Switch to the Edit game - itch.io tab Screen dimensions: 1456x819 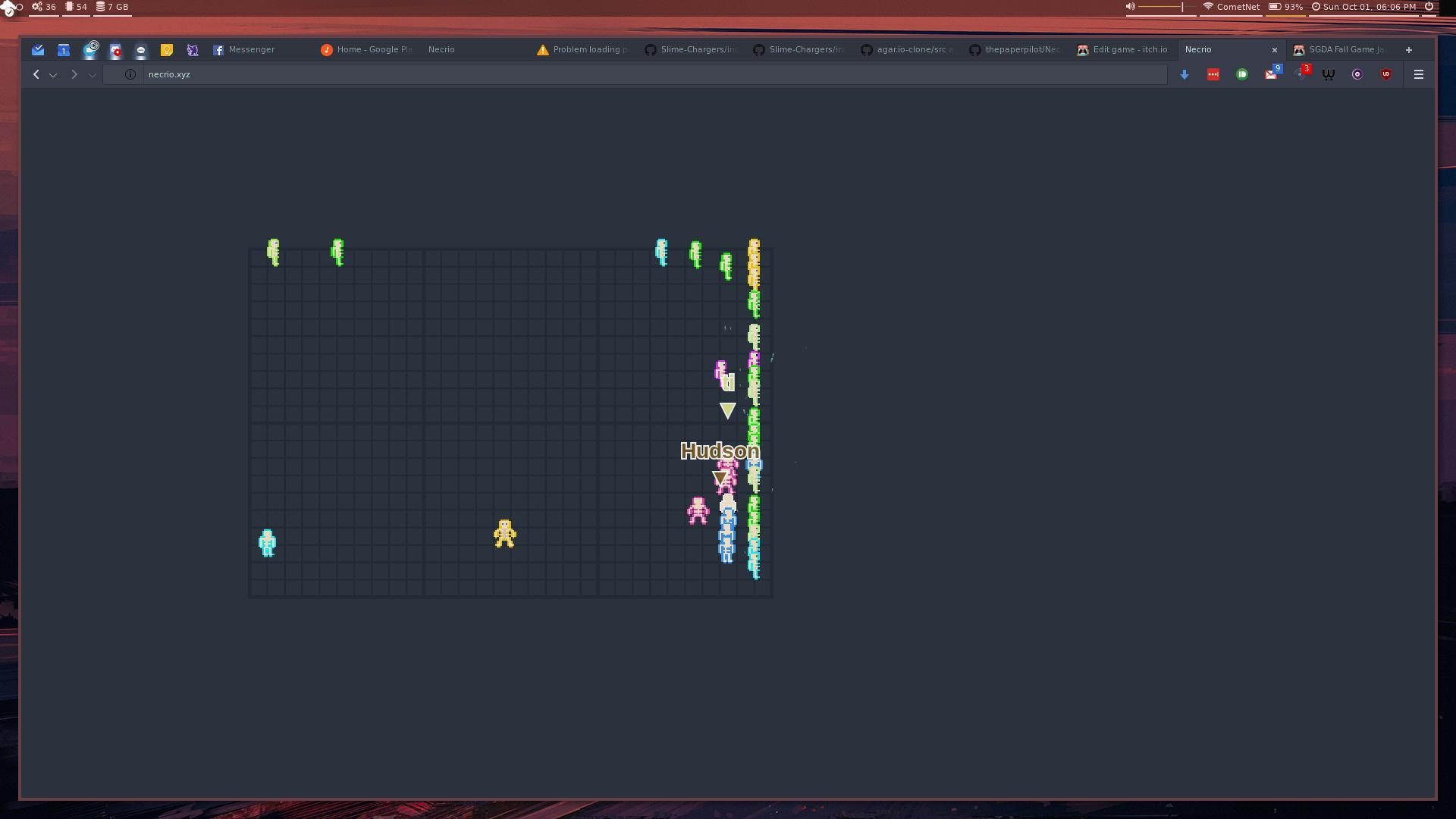pyautogui.click(x=1123, y=50)
